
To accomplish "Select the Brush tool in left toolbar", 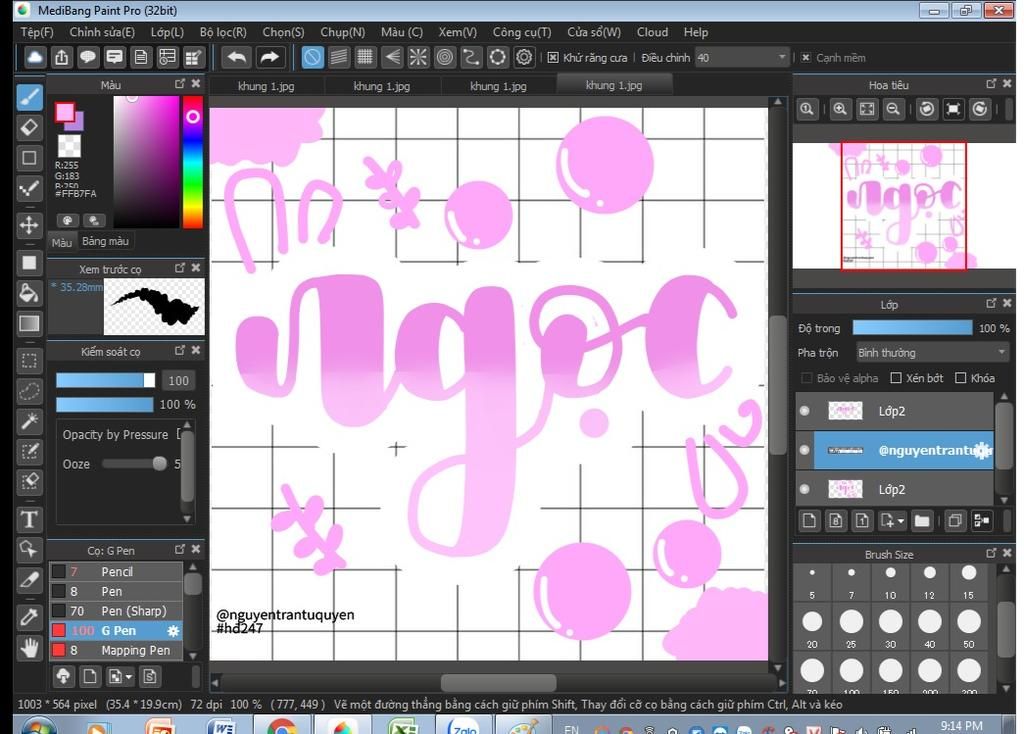I will point(29,97).
